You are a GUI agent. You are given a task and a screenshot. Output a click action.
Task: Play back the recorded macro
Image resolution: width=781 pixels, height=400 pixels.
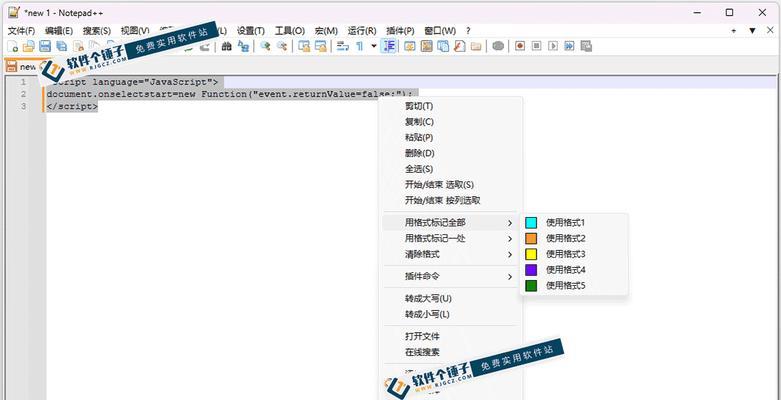coord(553,46)
